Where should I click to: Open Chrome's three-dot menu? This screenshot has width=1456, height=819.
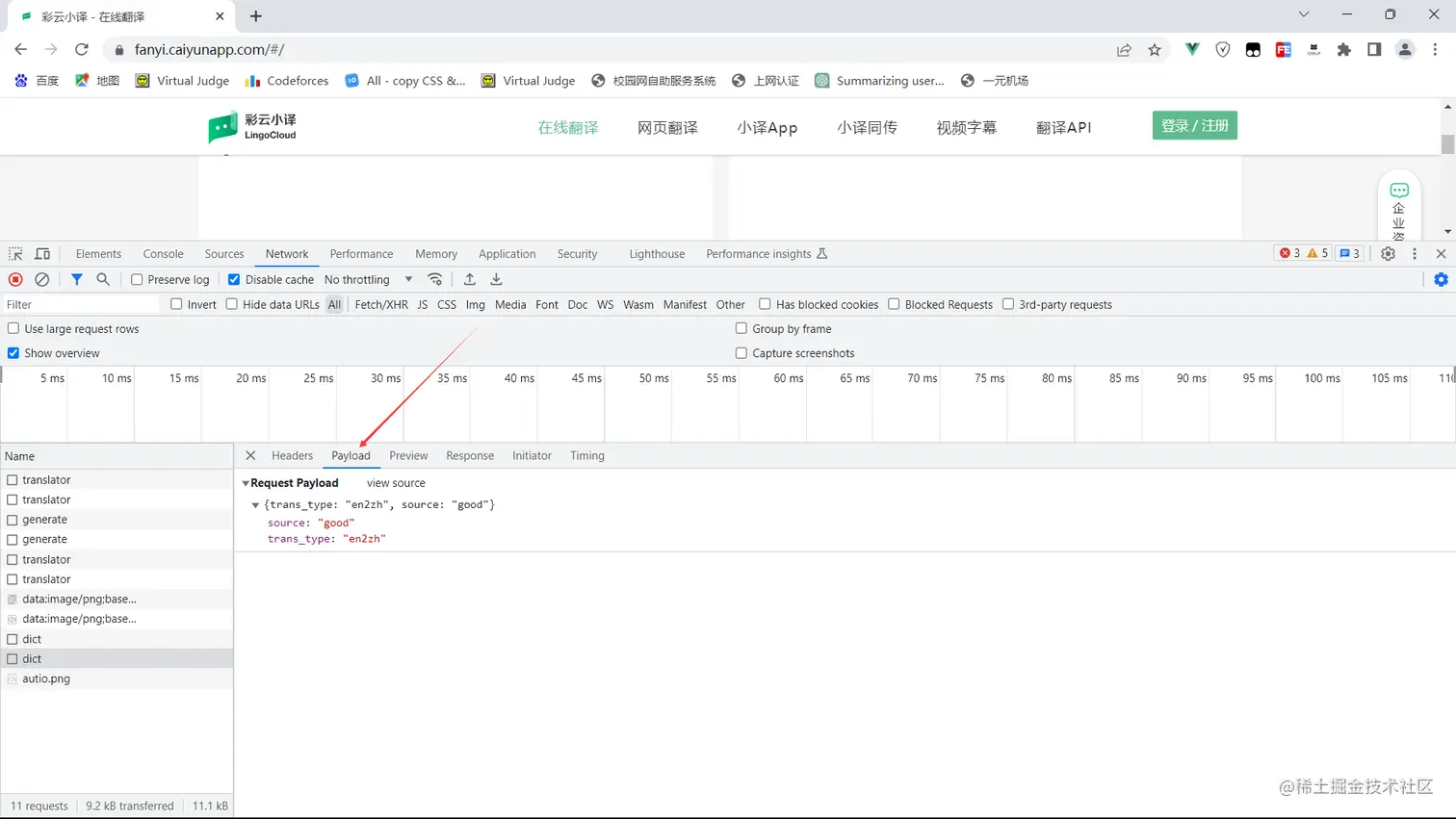click(x=1435, y=50)
